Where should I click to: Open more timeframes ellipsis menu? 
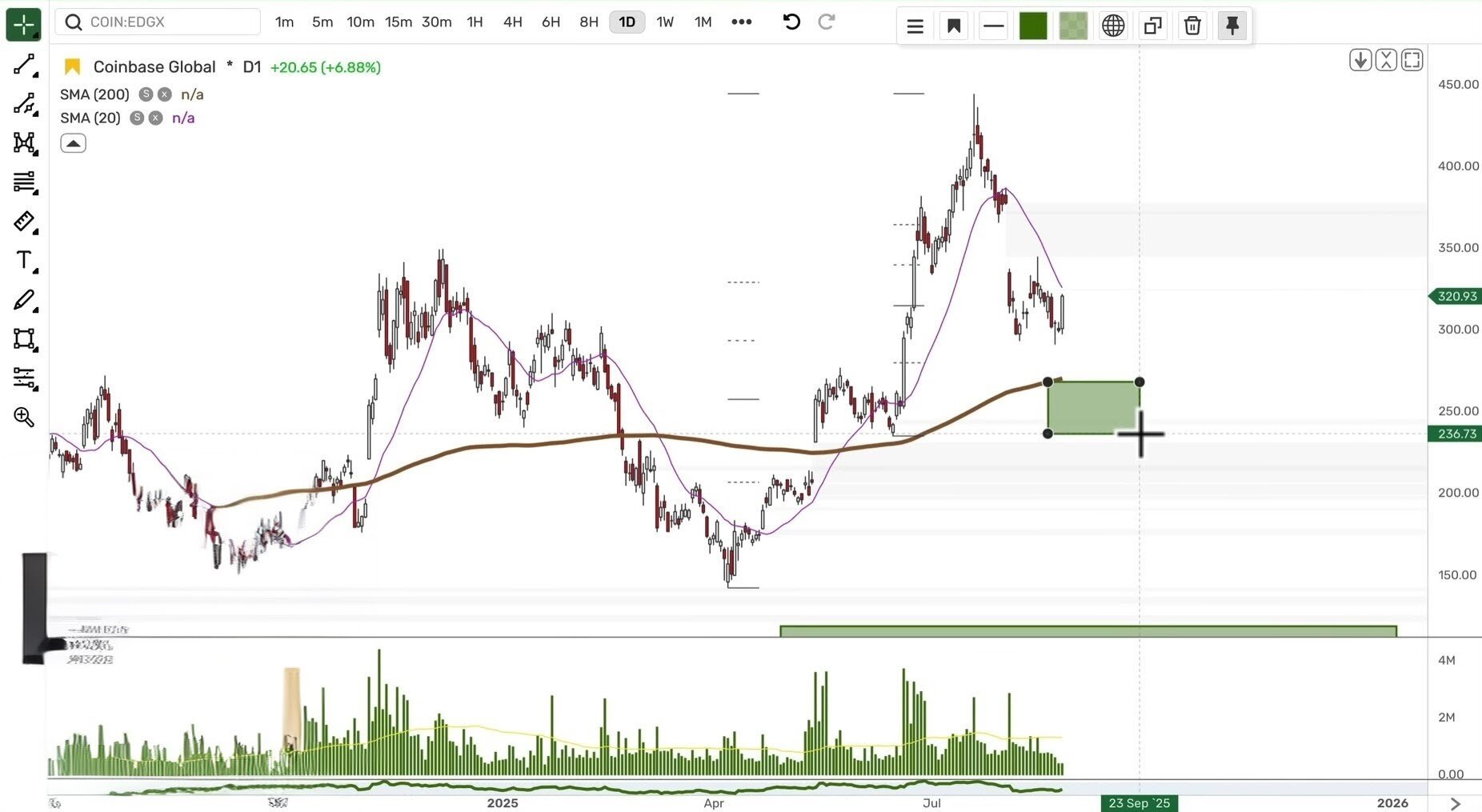(741, 22)
